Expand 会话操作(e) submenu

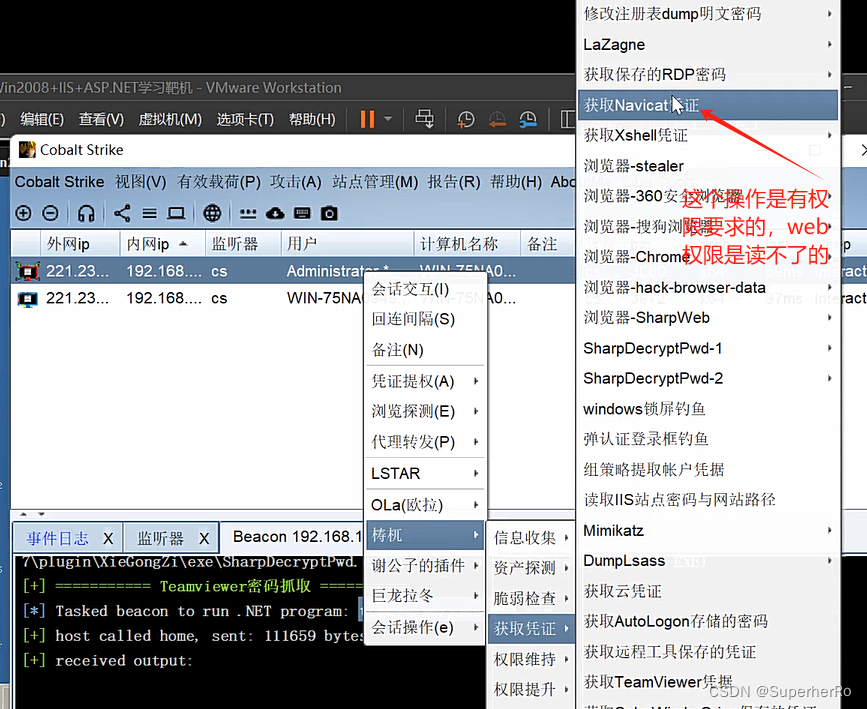coord(425,628)
